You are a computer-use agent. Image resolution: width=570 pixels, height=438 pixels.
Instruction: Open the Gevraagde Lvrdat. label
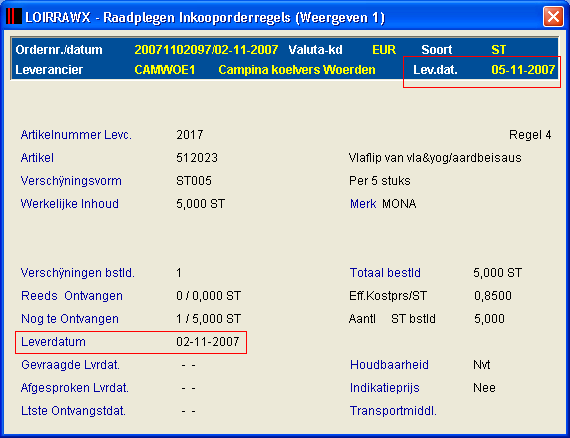pos(70,365)
